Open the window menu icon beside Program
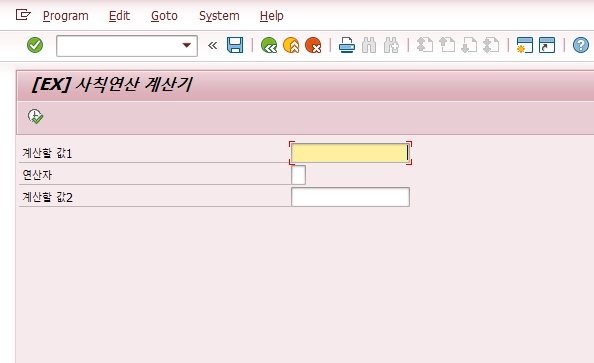Viewport: 594px width, 363px height. [23, 15]
